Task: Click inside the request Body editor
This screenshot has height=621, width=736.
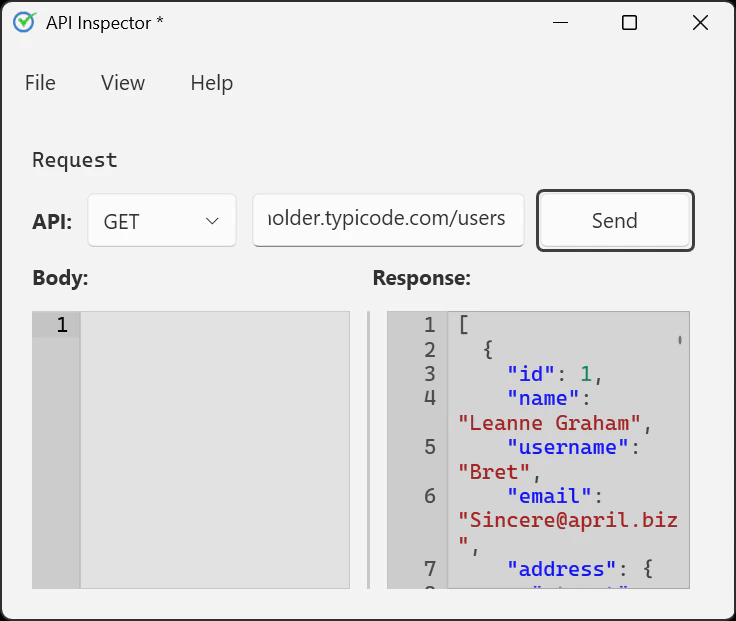Action: pos(215,449)
